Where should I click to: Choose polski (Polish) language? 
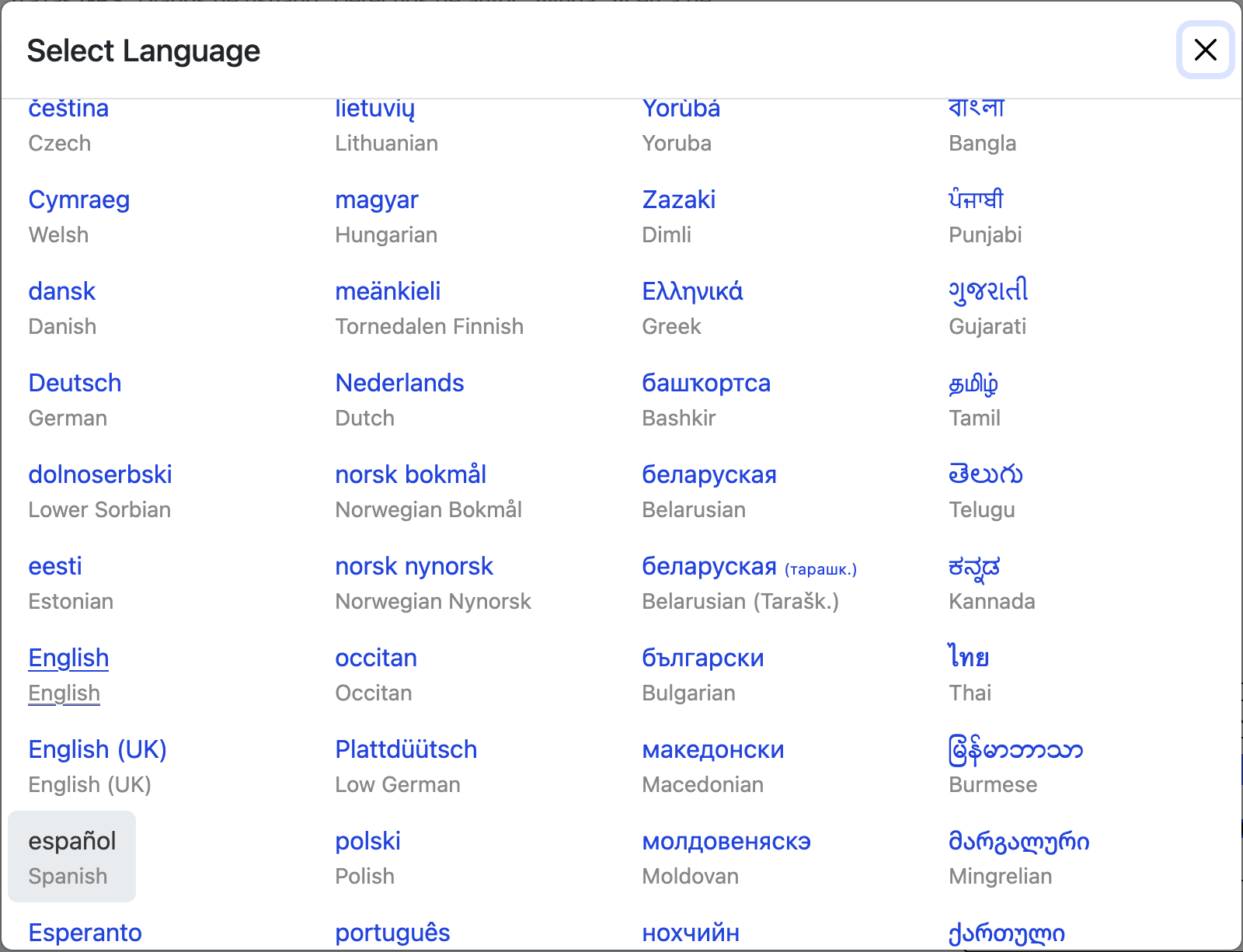[x=367, y=842]
